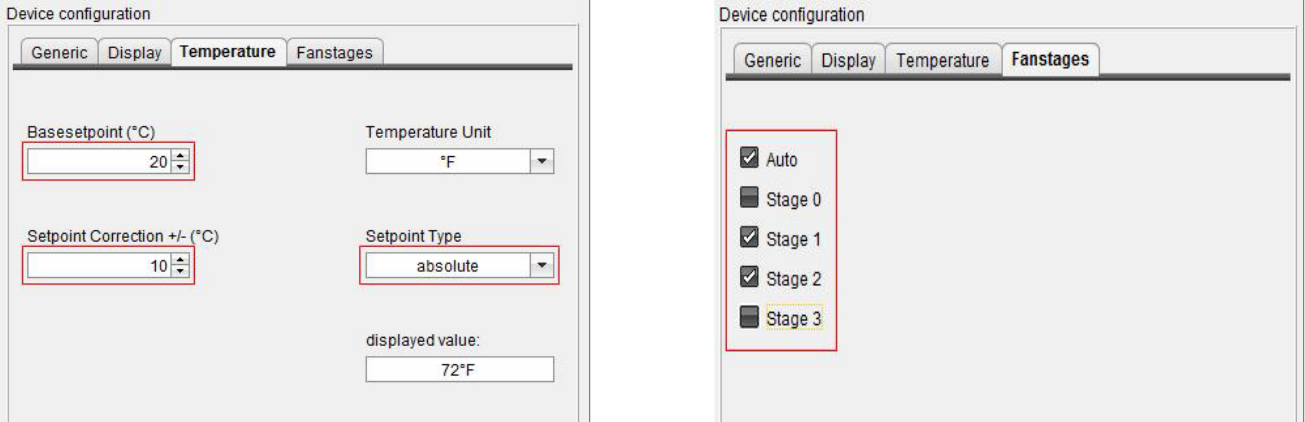
Task: Decrease Basesetpoint value with down arrow
Action: coord(179,166)
